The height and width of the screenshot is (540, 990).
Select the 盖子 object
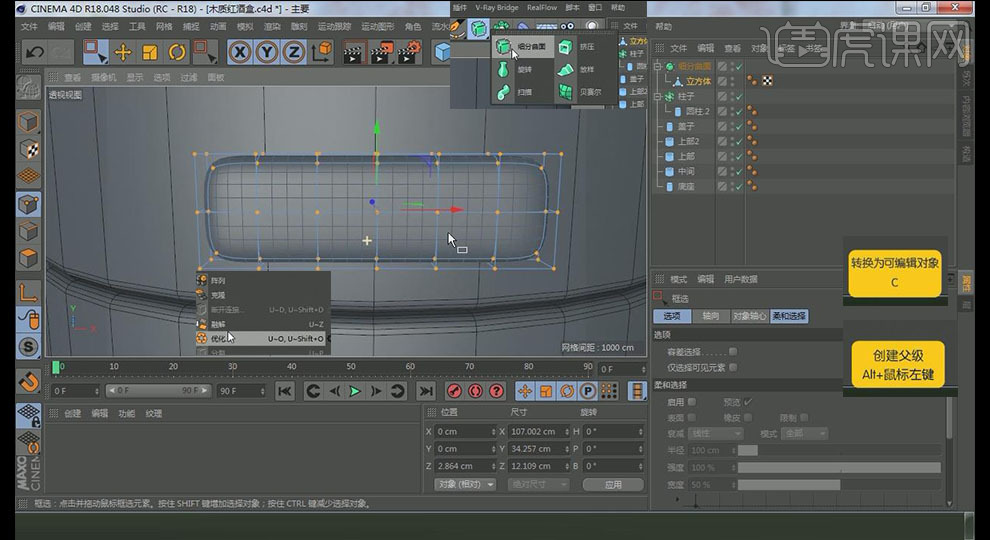(x=686, y=126)
